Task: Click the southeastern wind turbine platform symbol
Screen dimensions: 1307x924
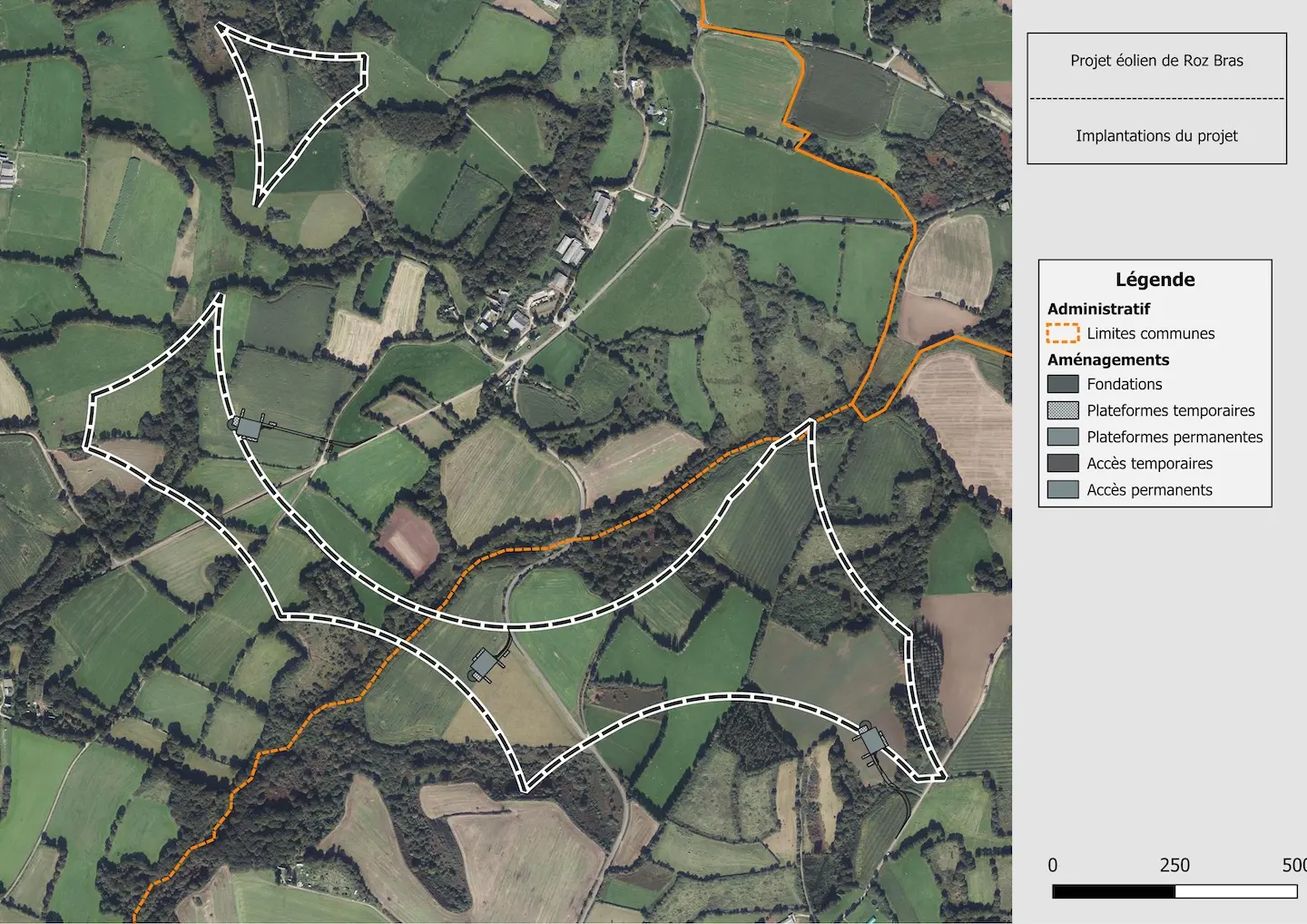Action: [871, 741]
